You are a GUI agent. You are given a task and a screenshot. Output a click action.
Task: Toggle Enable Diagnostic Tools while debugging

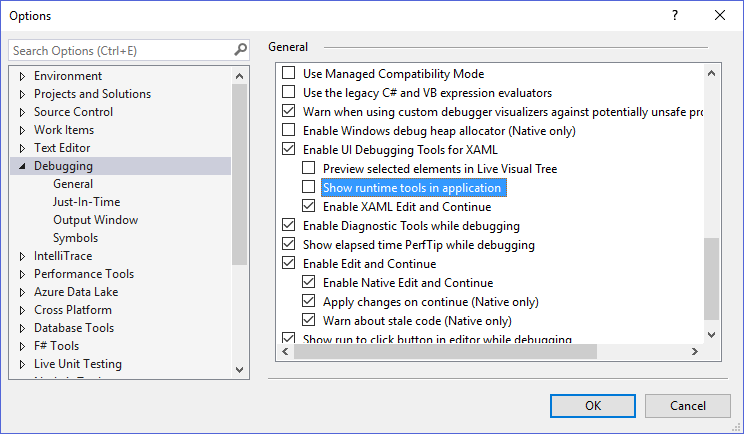coord(289,226)
